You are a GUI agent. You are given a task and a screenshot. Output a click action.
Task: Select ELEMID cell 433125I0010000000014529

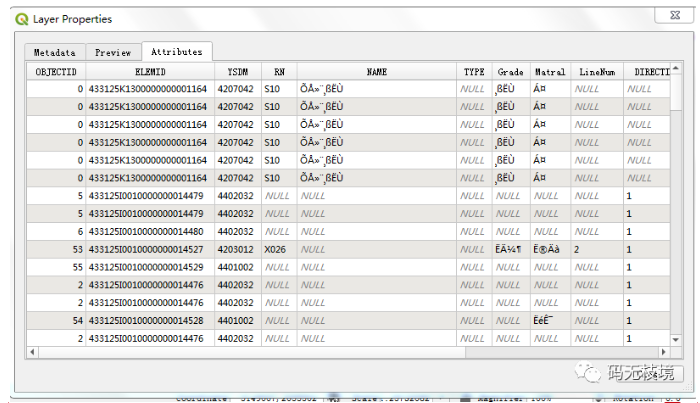pos(150,267)
